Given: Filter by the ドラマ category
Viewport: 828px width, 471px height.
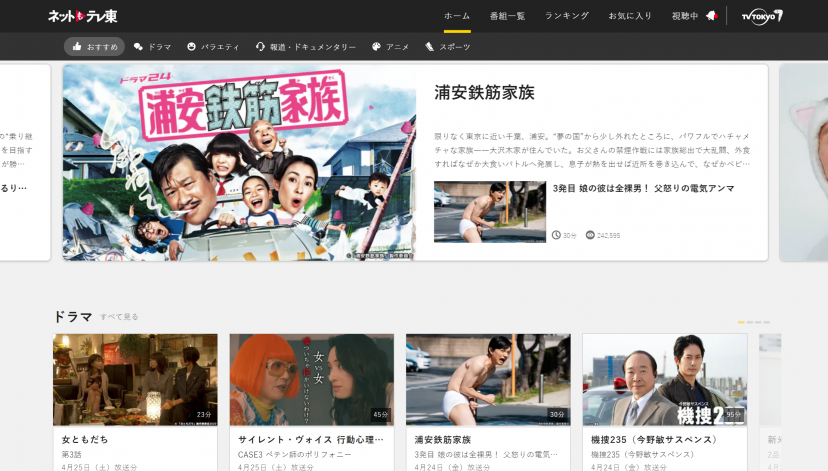Looking at the screenshot, I should tap(153, 46).
